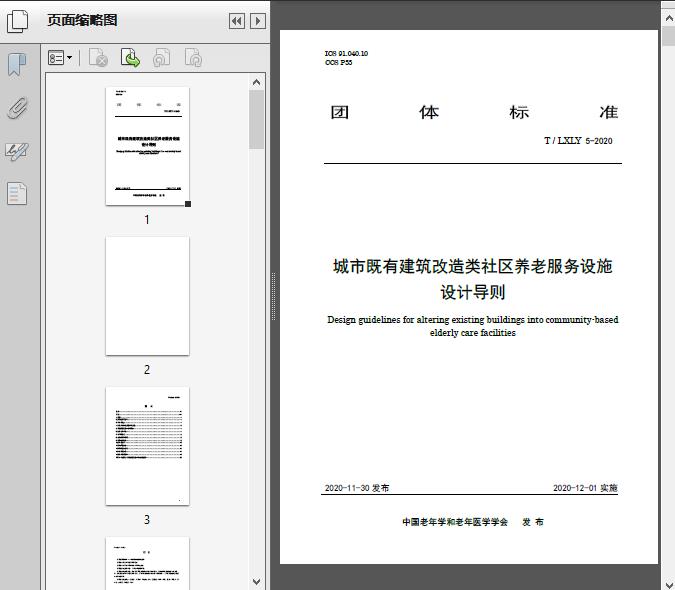Collapse the panel with double-arrow button
Viewport: 675px width, 590px height.
tap(237, 21)
